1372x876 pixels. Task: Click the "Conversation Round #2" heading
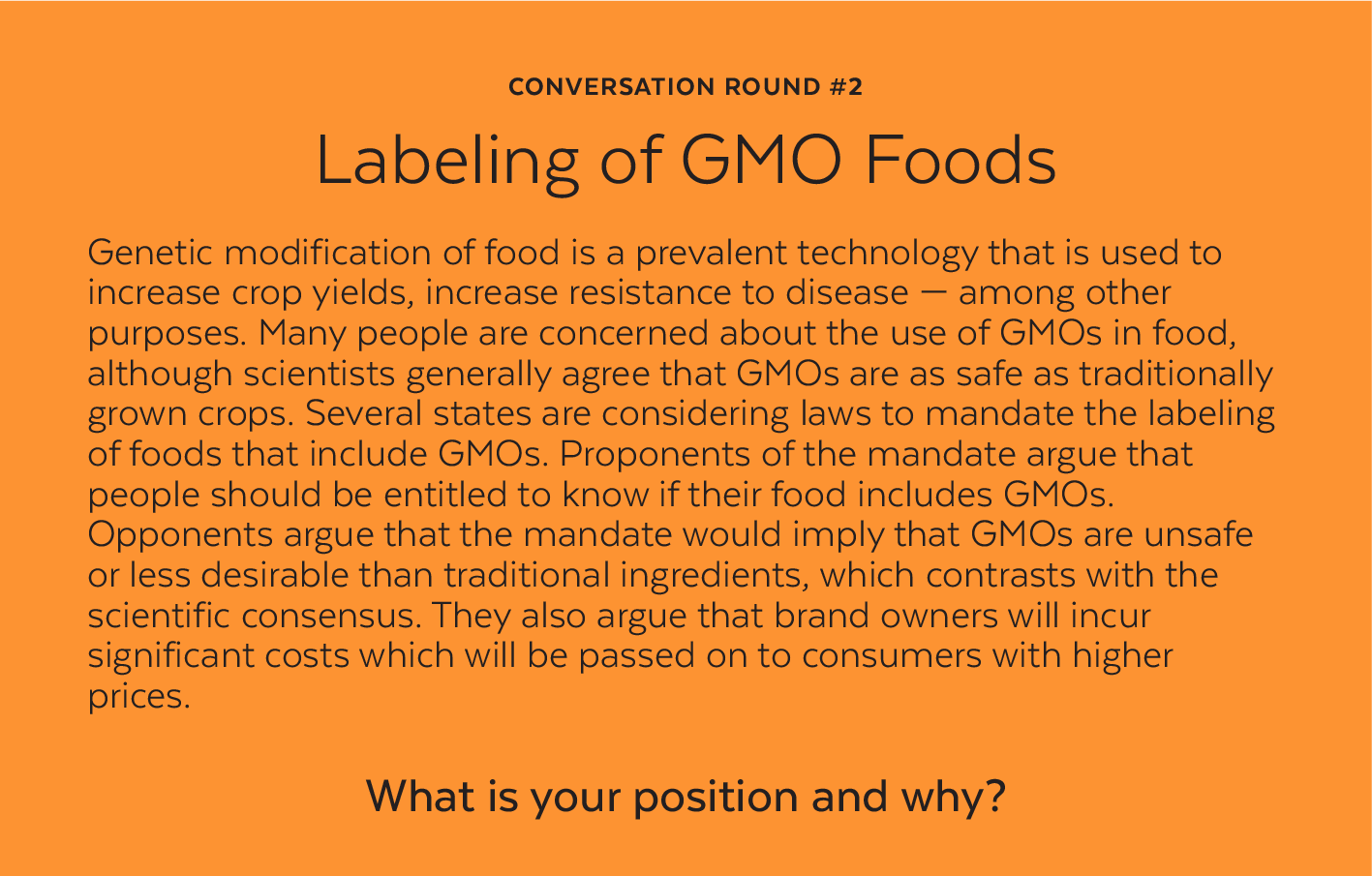click(685, 87)
